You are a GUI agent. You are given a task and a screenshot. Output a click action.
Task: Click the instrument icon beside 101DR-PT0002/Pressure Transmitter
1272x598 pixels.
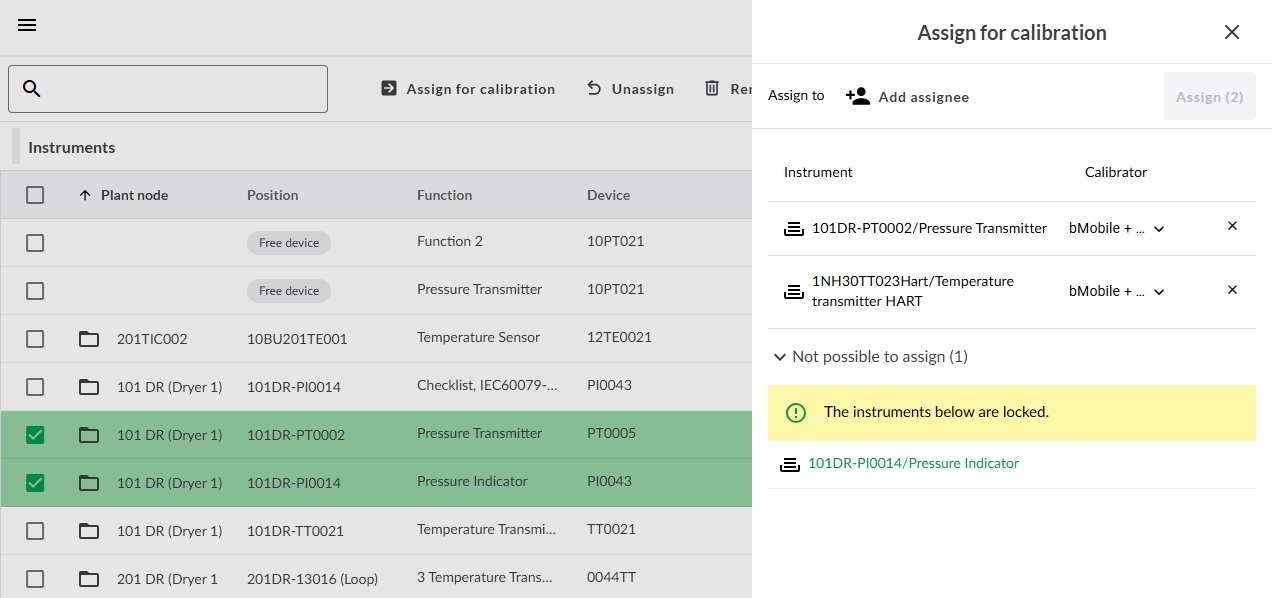[793, 229]
